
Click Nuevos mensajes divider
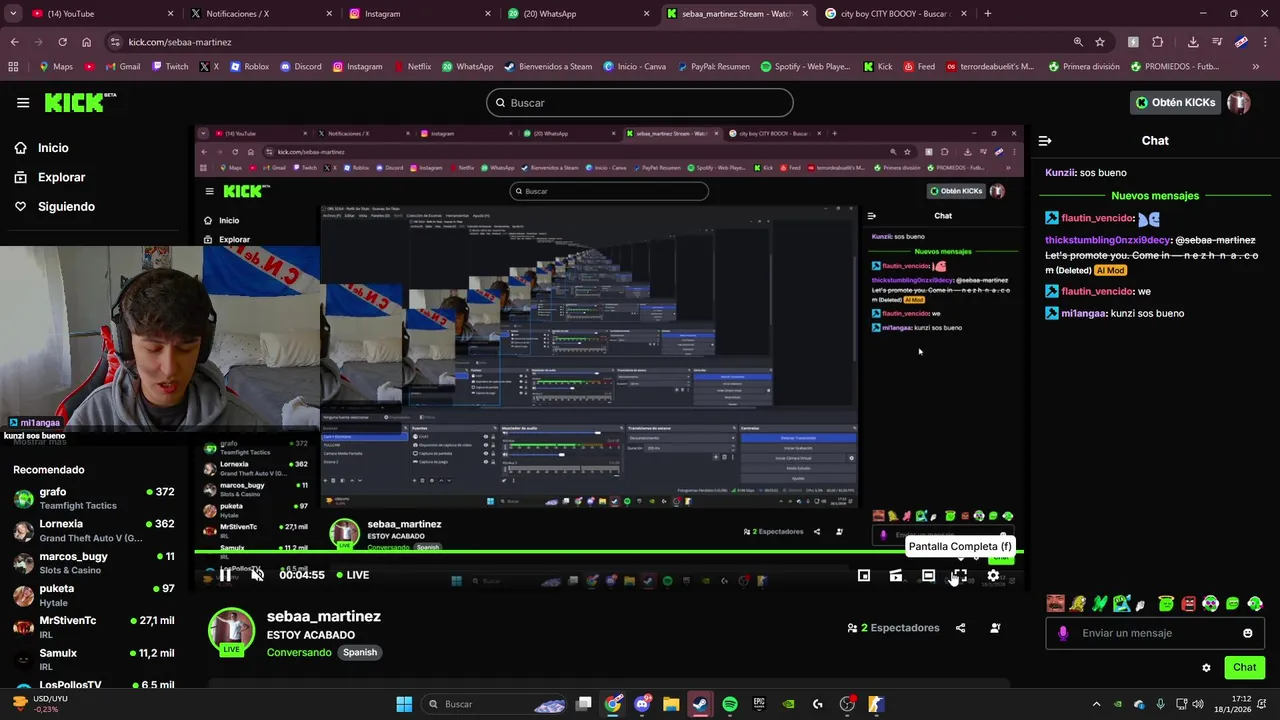(x=1155, y=196)
